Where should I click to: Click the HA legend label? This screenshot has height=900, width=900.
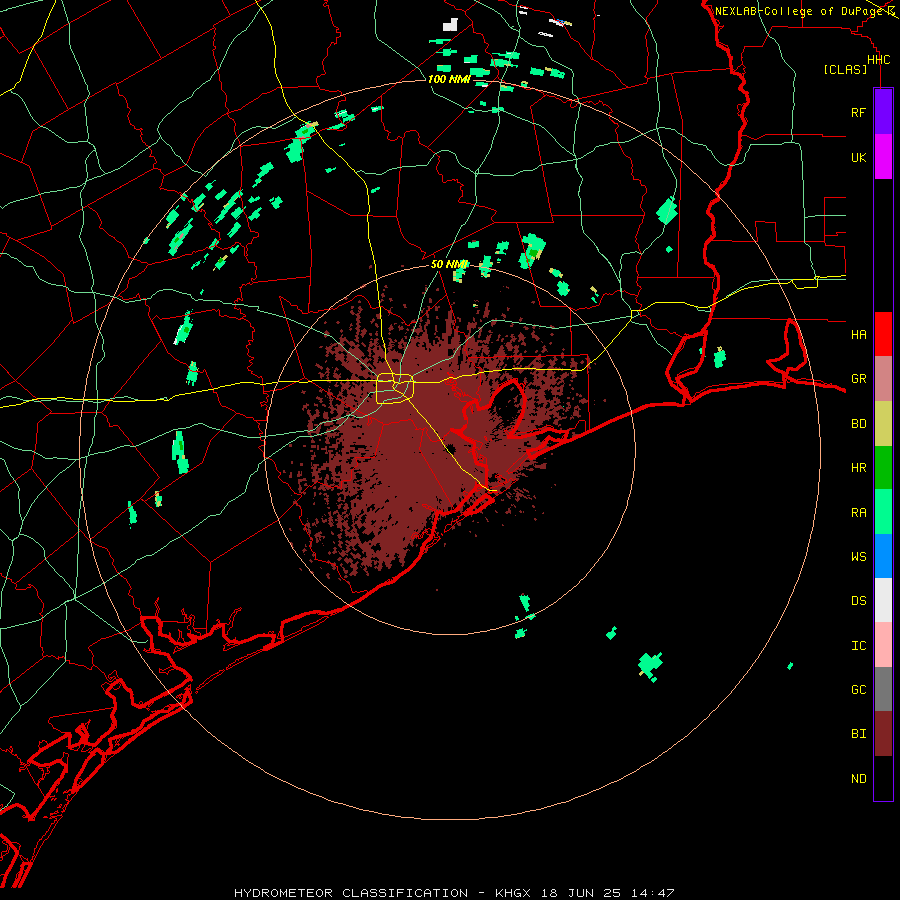[x=858, y=335]
